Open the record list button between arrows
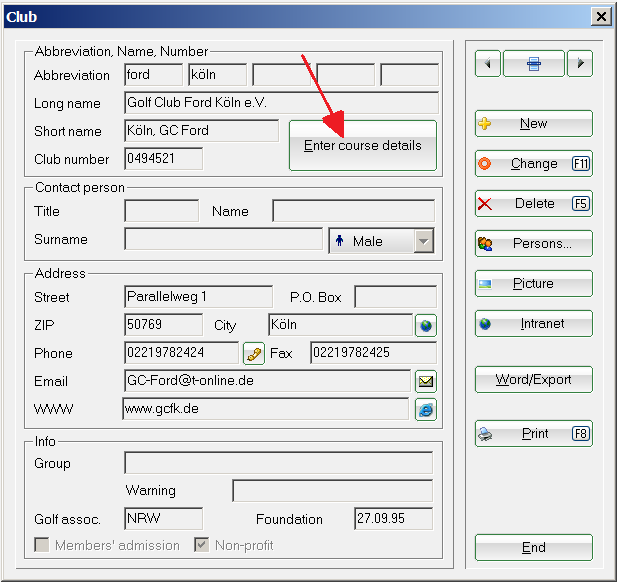The width and height of the screenshot is (617, 582). pos(534,63)
